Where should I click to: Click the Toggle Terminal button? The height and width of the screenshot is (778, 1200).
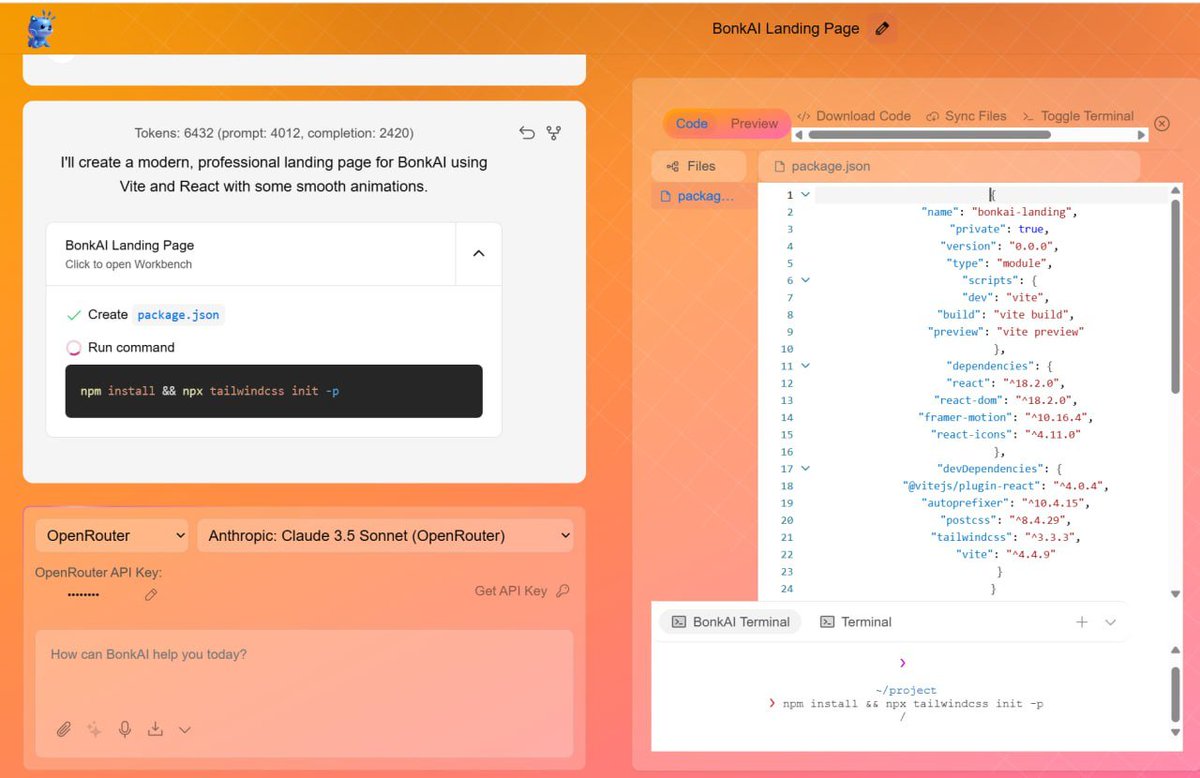pos(1077,116)
